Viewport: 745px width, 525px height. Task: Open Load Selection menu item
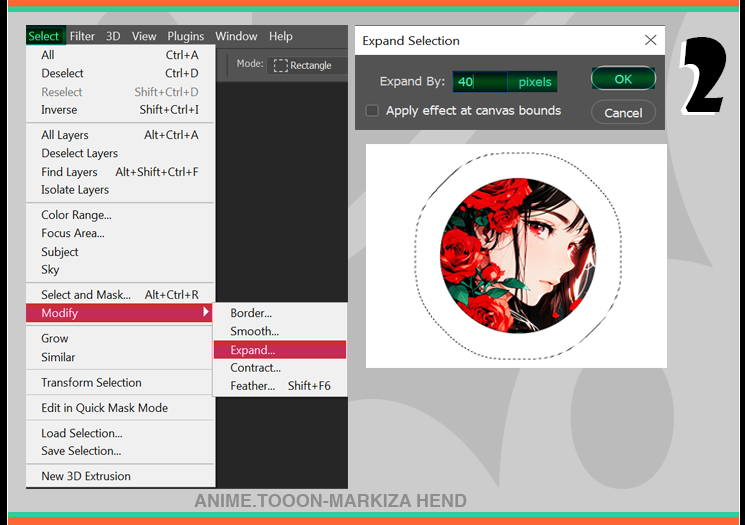point(120,433)
